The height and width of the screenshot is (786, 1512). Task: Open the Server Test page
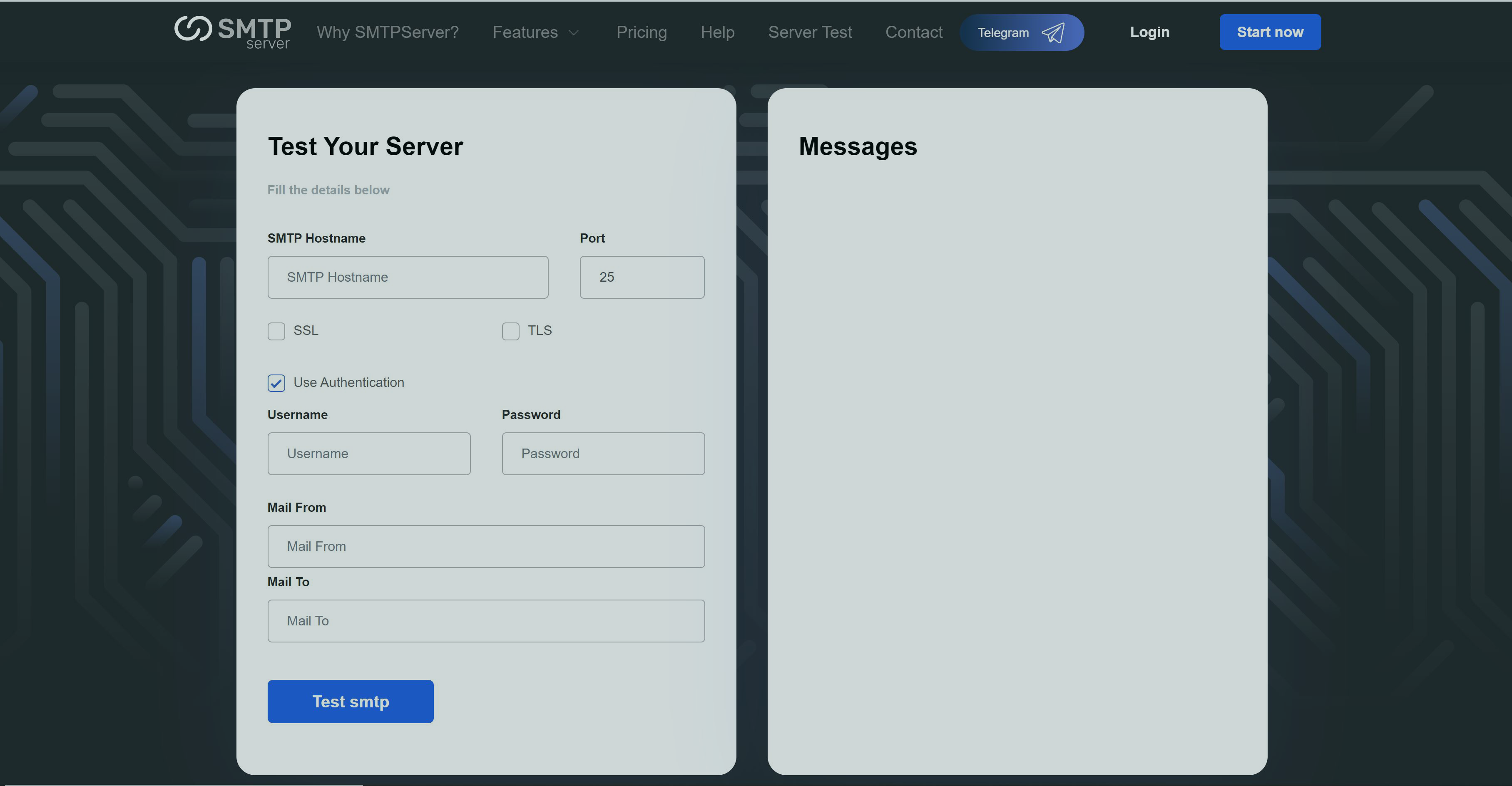tap(809, 32)
